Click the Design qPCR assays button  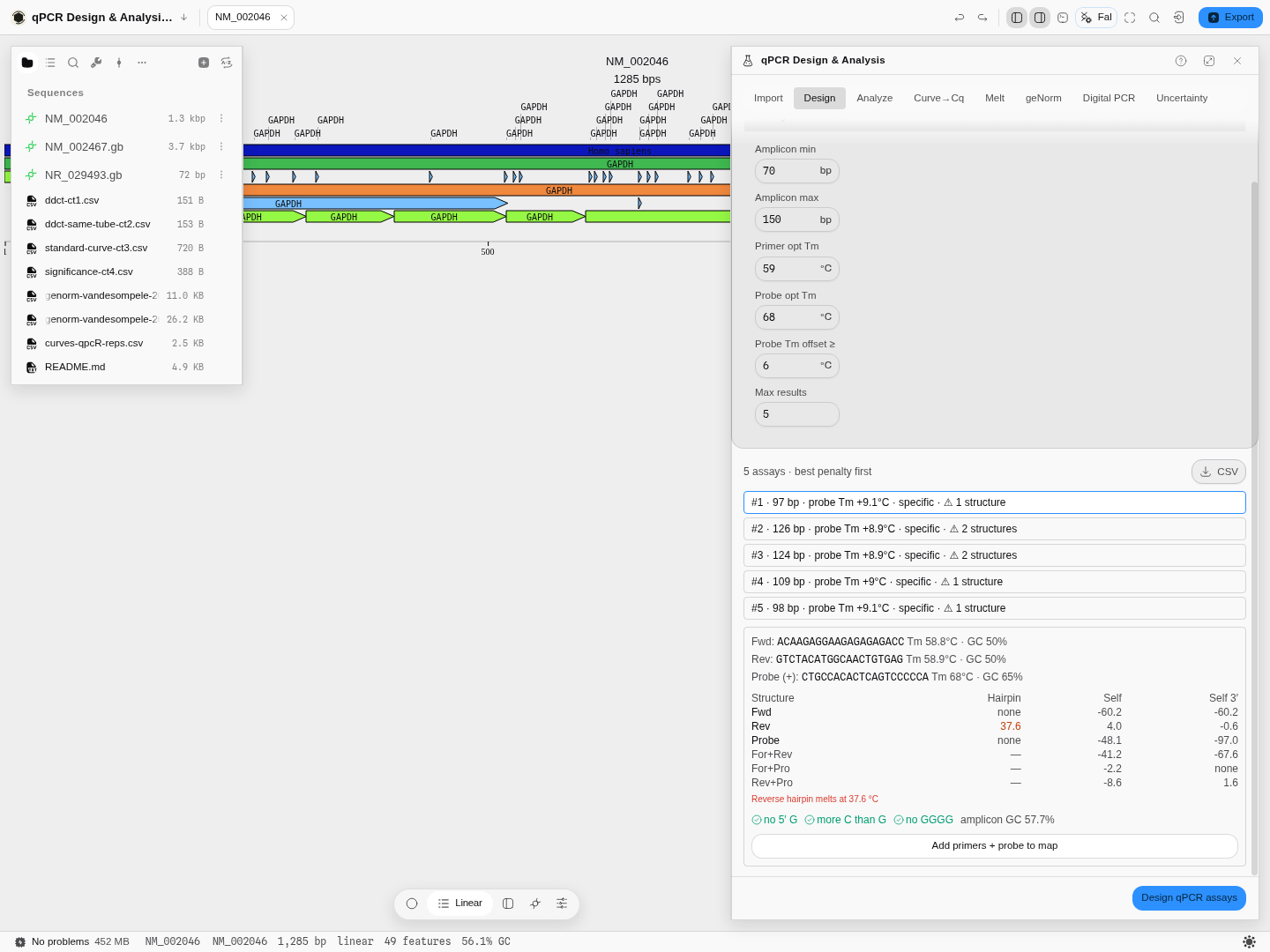click(1189, 897)
